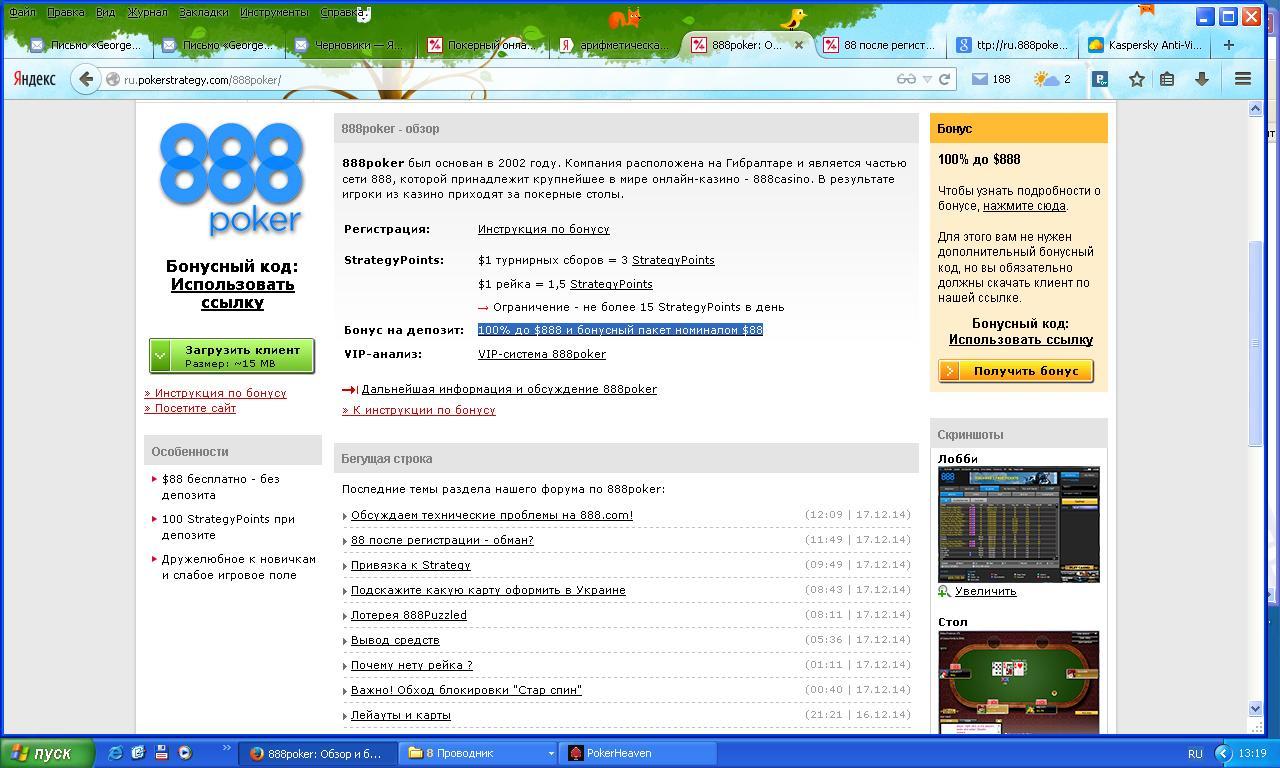Click the Получить бонус yellow button
The image size is (1280, 768).
tap(1016, 371)
